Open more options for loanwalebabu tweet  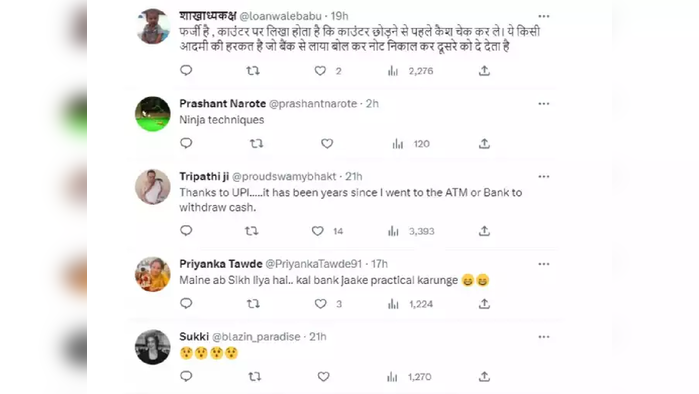tap(543, 16)
